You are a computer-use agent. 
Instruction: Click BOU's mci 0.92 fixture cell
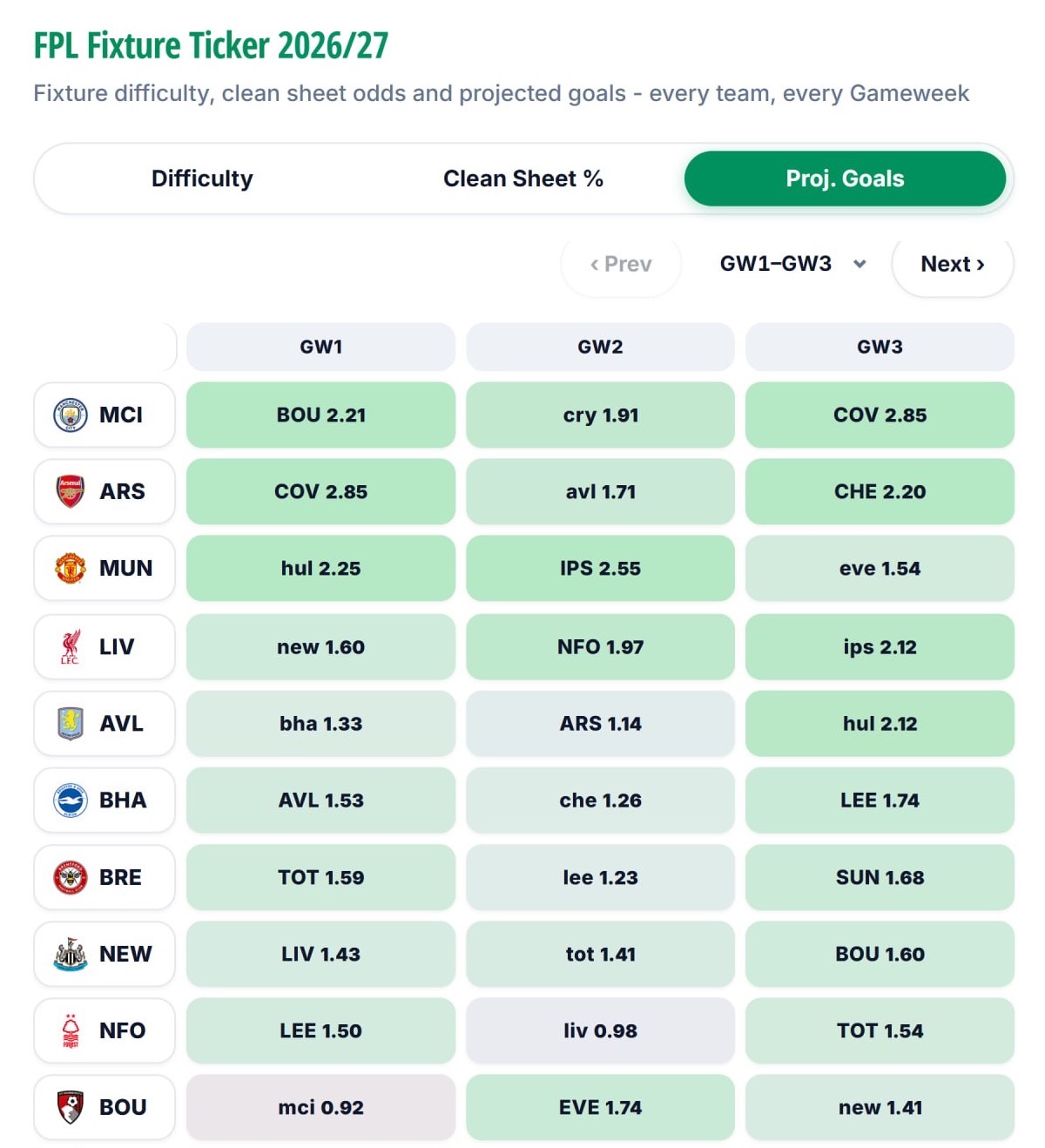pos(321,1108)
